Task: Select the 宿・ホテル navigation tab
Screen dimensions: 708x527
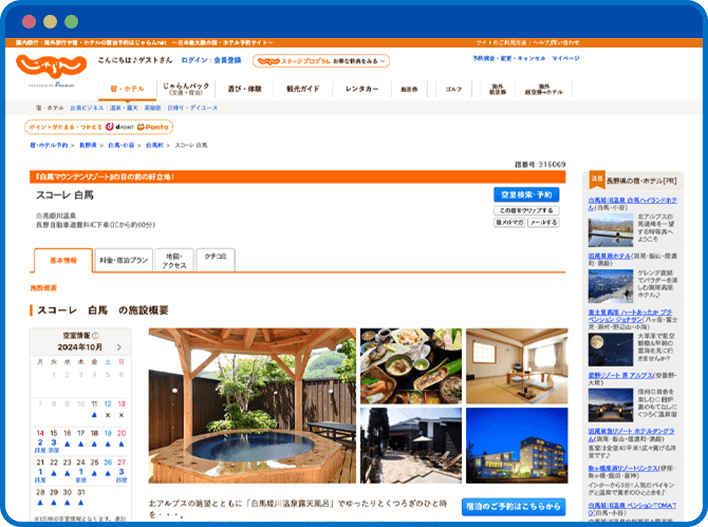Action: point(127,89)
